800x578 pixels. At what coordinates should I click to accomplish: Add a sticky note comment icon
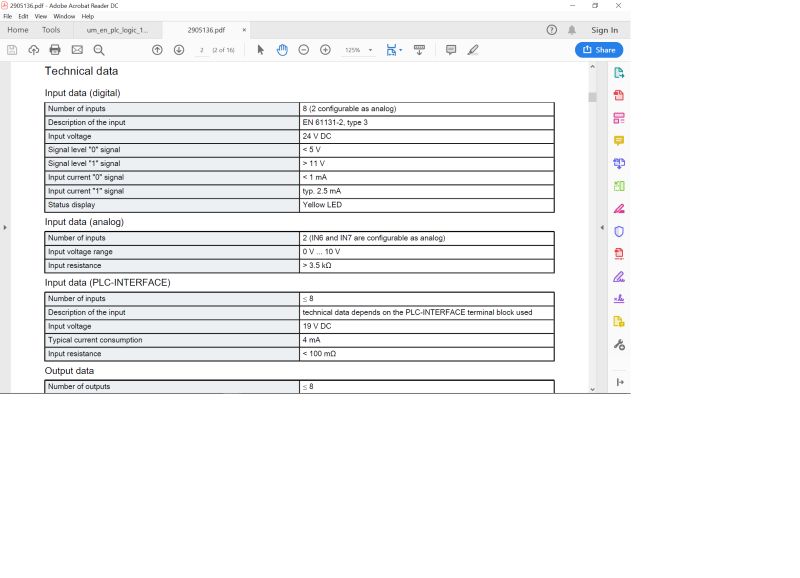click(x=451, y=50)
